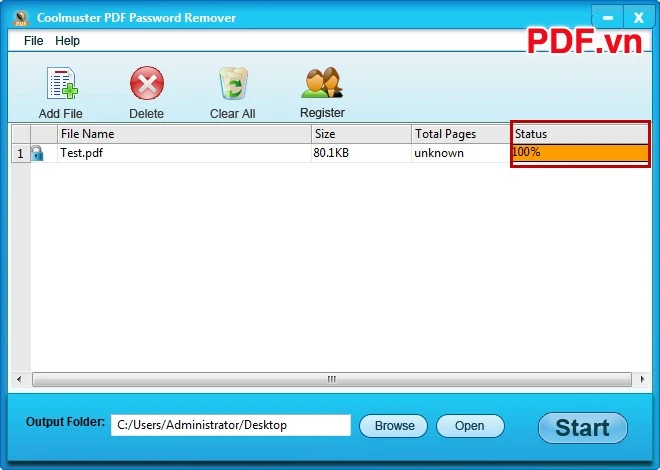Select the Test.pdf file name
The height and width of the screenshot is (470, 660).
tap(82, 153)
